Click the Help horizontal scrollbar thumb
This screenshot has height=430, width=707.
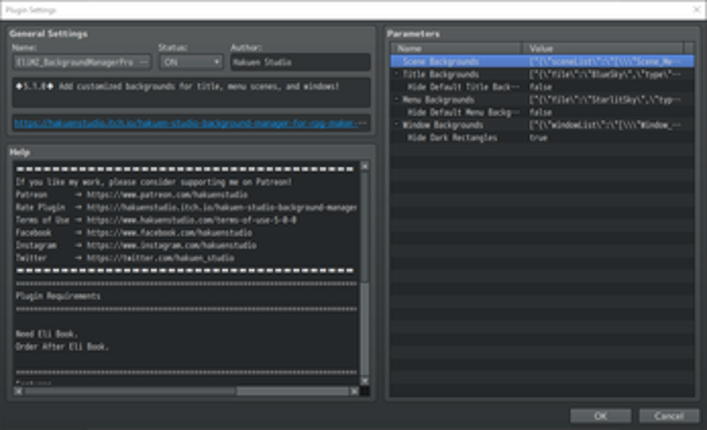[x=130, y=391]
